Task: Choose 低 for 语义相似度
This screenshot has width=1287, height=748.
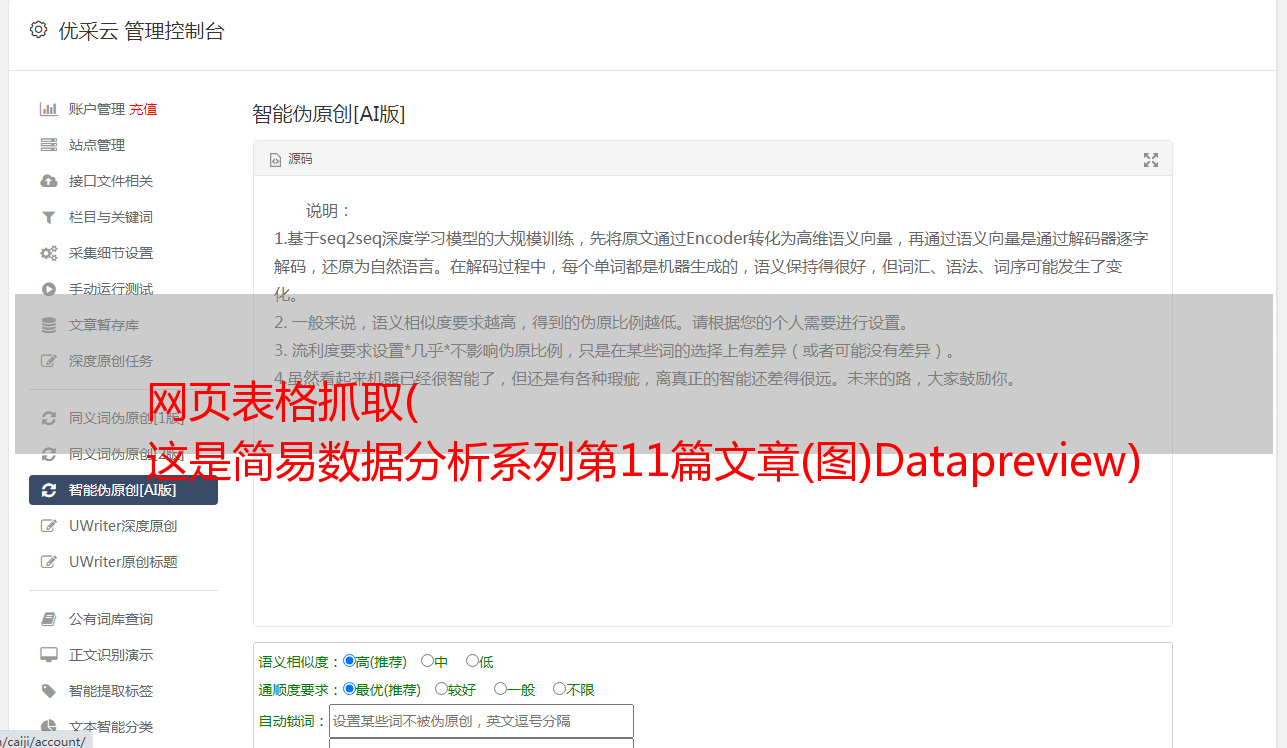Action: click(472, 661)
